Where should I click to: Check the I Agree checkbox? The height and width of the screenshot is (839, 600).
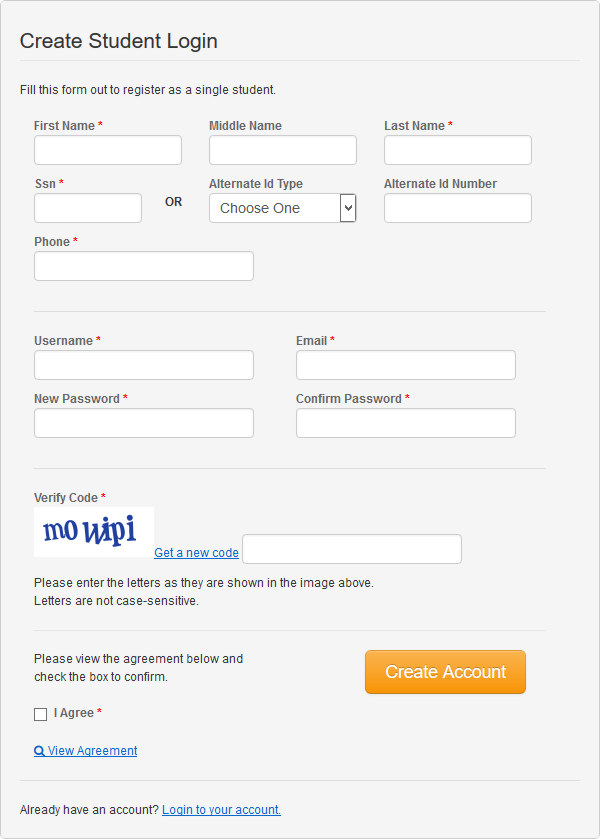pos(41,714)
